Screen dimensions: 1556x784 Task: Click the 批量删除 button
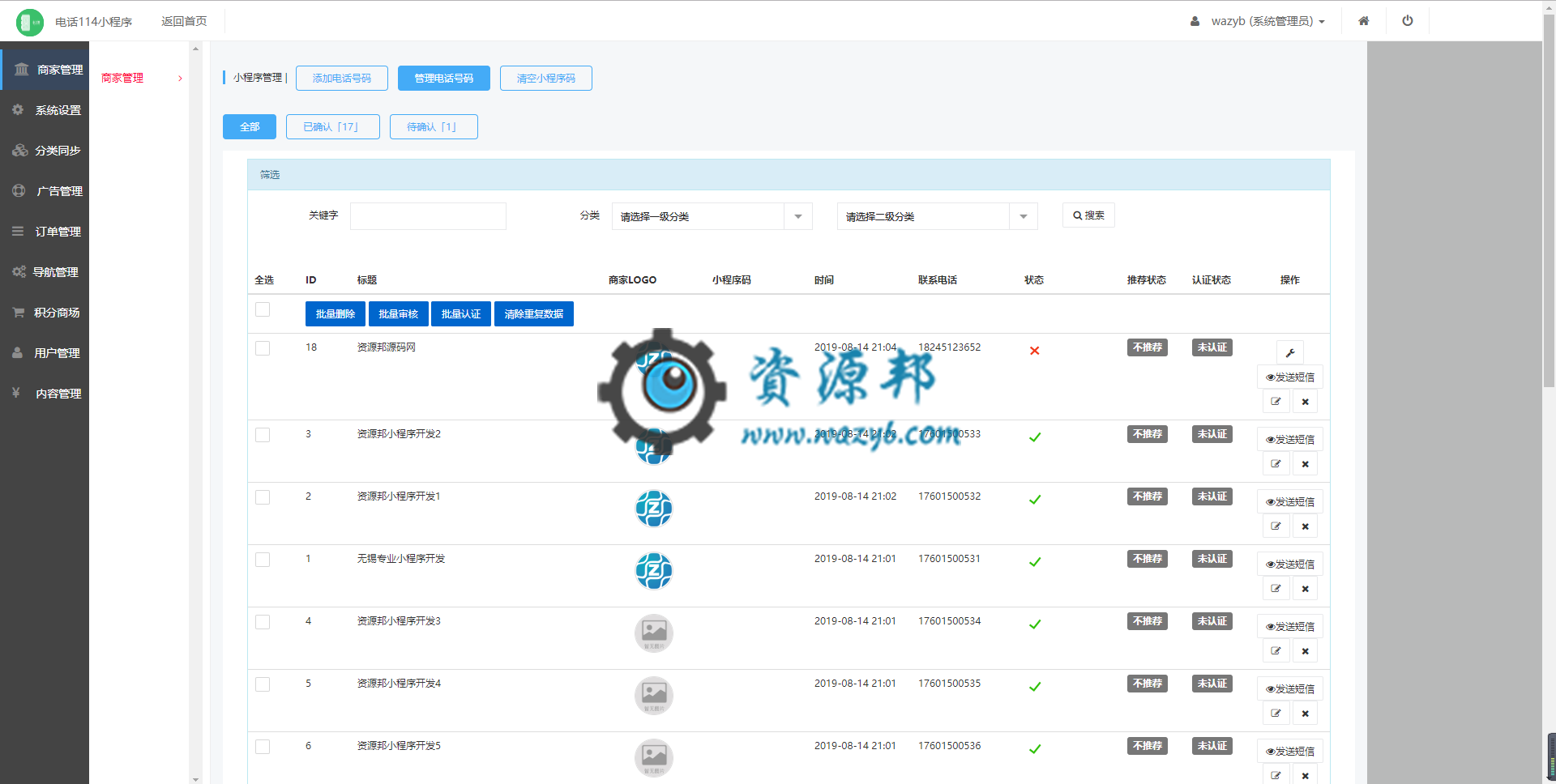click(336, 314)
